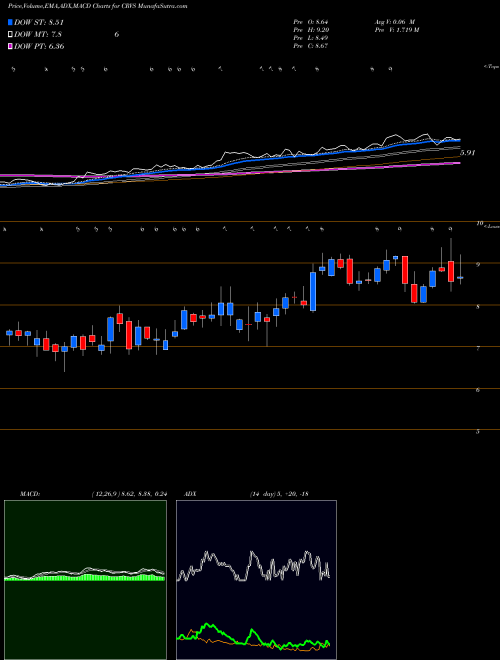This screenshot has height=660, width=500.
Task: Click the price axis label 5
Action: point(478,432)
